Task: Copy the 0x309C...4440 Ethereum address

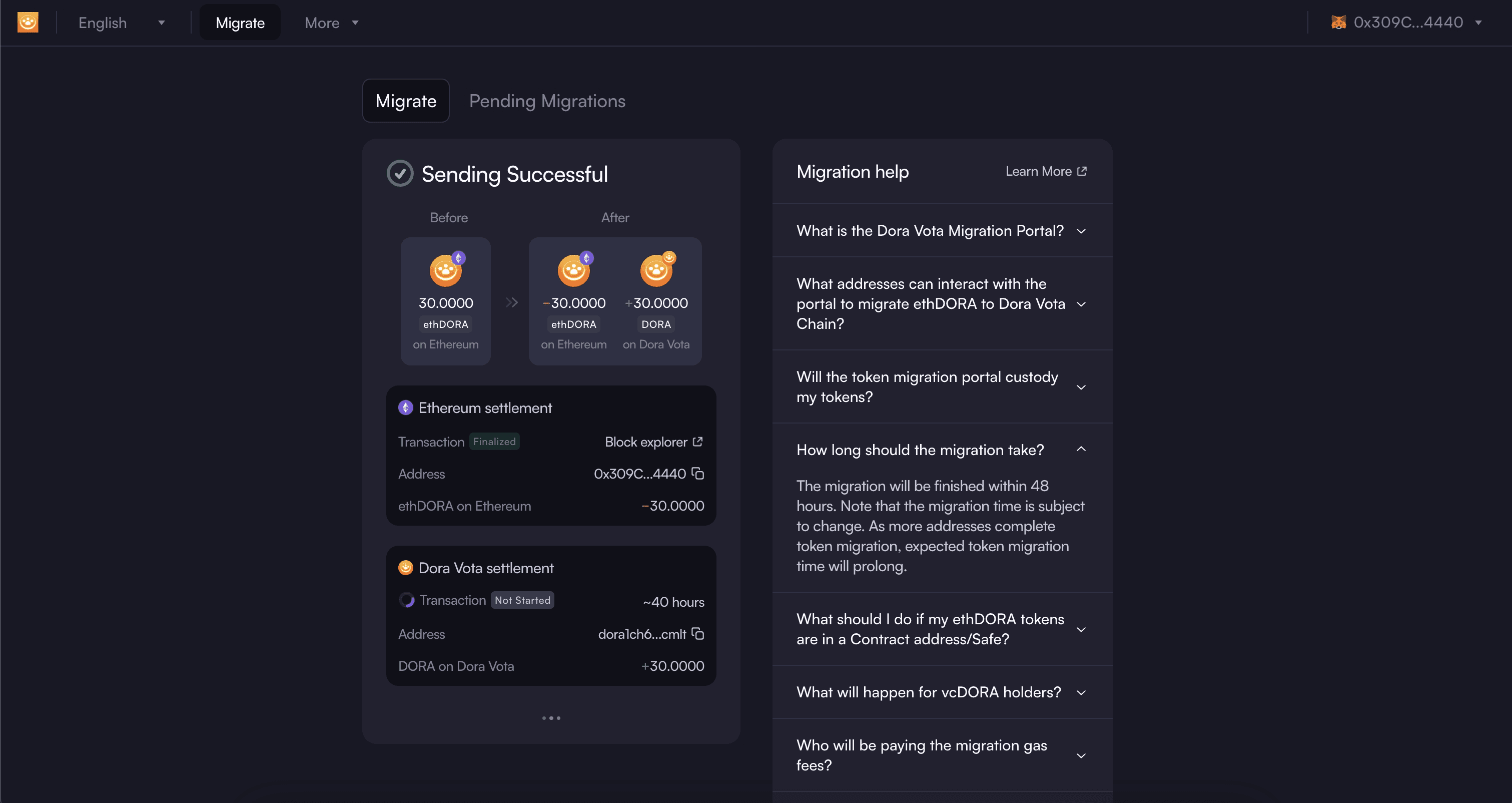Action: coord(697,473)
